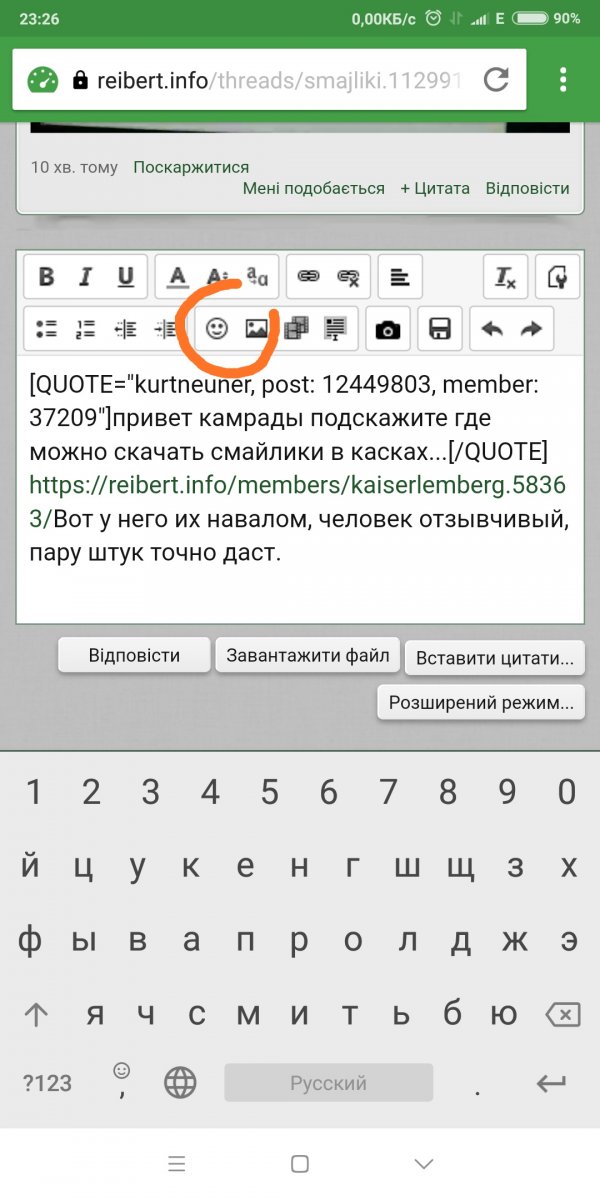Image resolution: width=600 pixels, height=1200 pixels.
Task: Insert a numbered list
Action: [86, 329]
